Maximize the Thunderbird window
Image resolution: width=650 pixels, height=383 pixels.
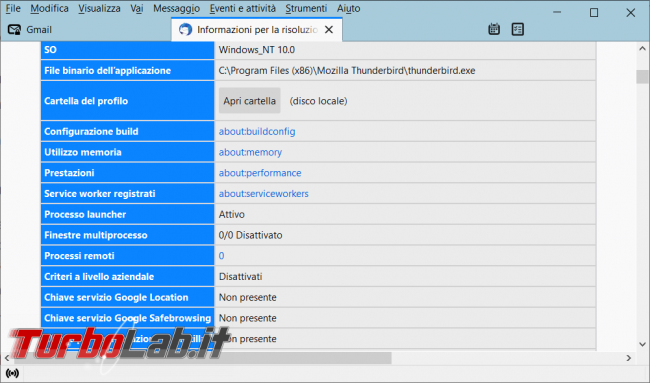(594, 12)
